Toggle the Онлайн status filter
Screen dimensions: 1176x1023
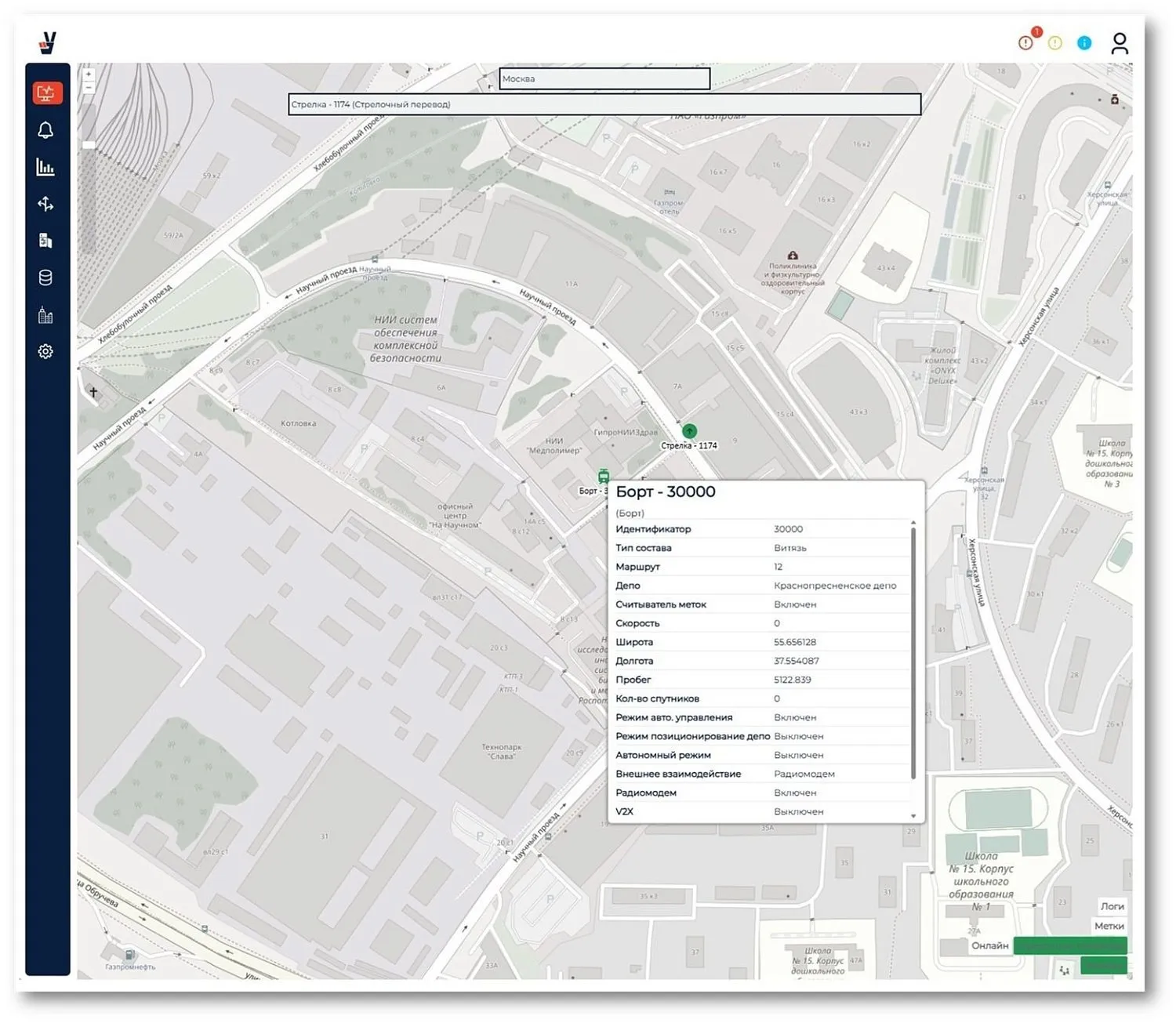click(989, 945)
